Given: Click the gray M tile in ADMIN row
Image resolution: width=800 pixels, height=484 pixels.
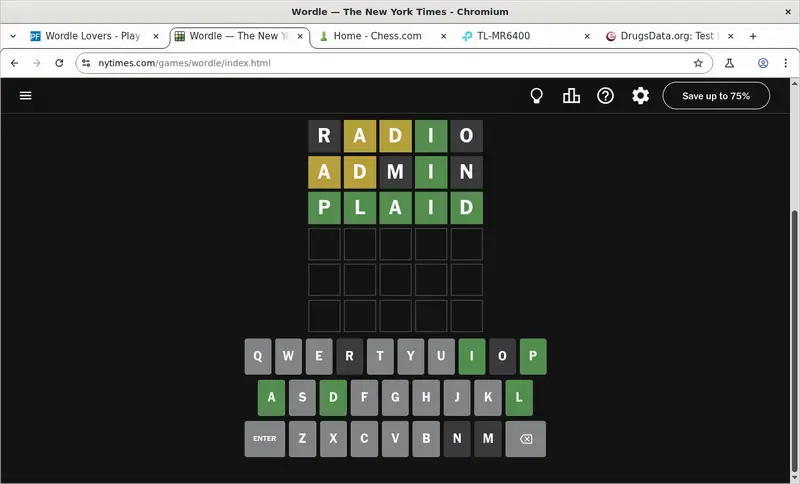Looking at the screenshot, I should [x=395, y=172].
